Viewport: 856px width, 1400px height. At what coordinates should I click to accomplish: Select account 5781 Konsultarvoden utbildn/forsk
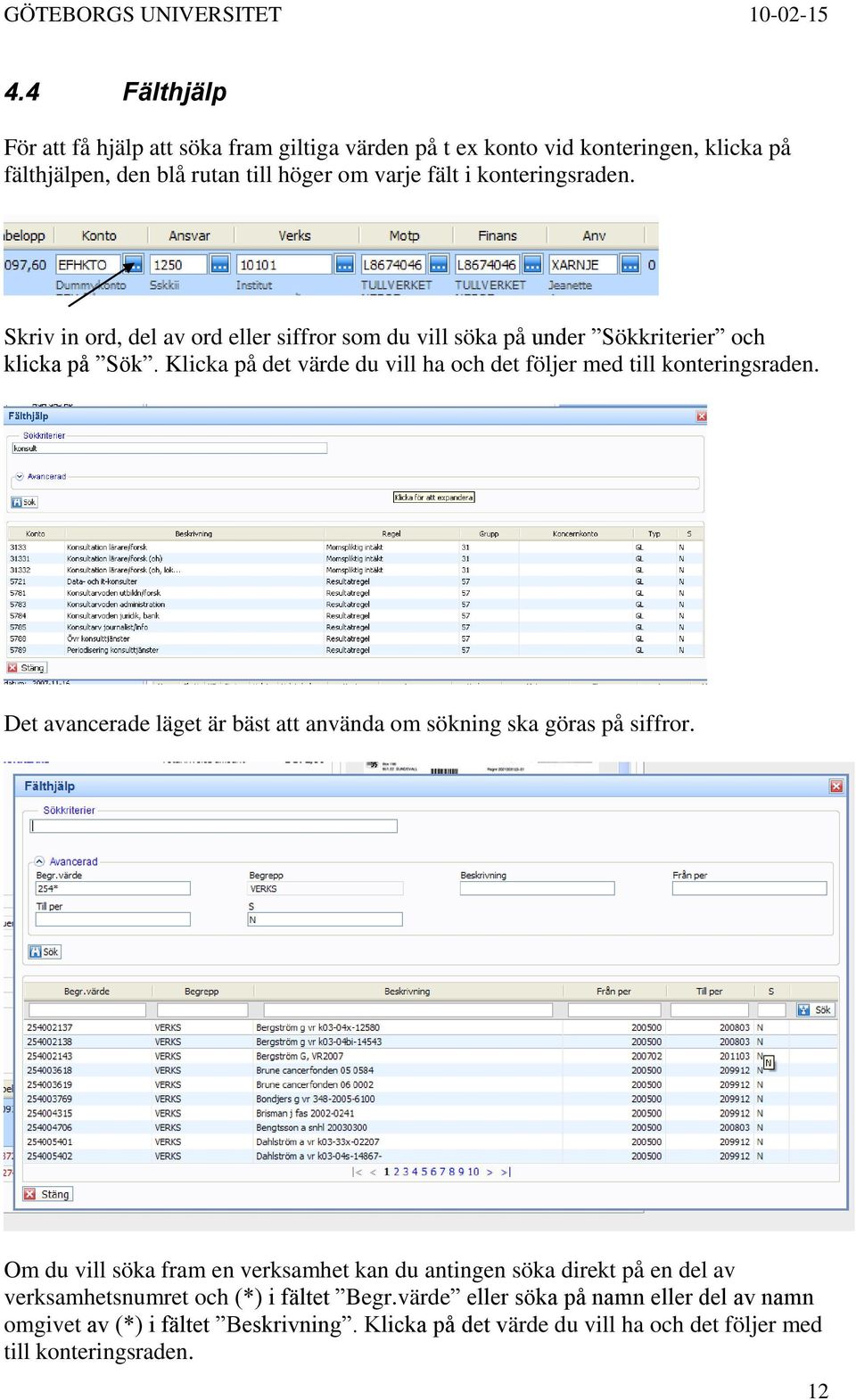355,593
